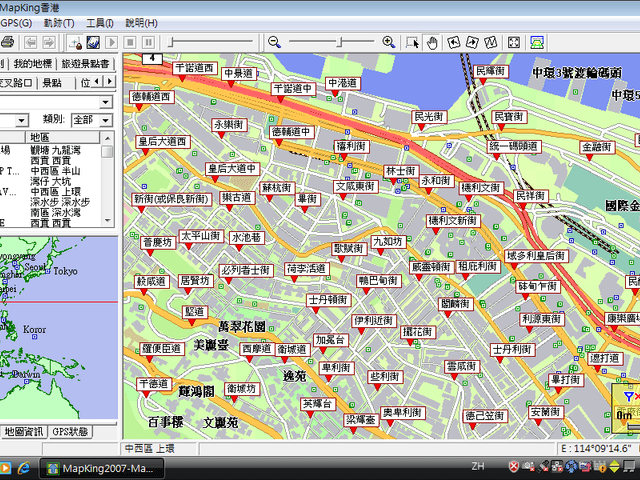Viewport: 640px width, 480px height.
Task: Open the 類別 全部 category dropdown
Action: [x=106, y=120]
